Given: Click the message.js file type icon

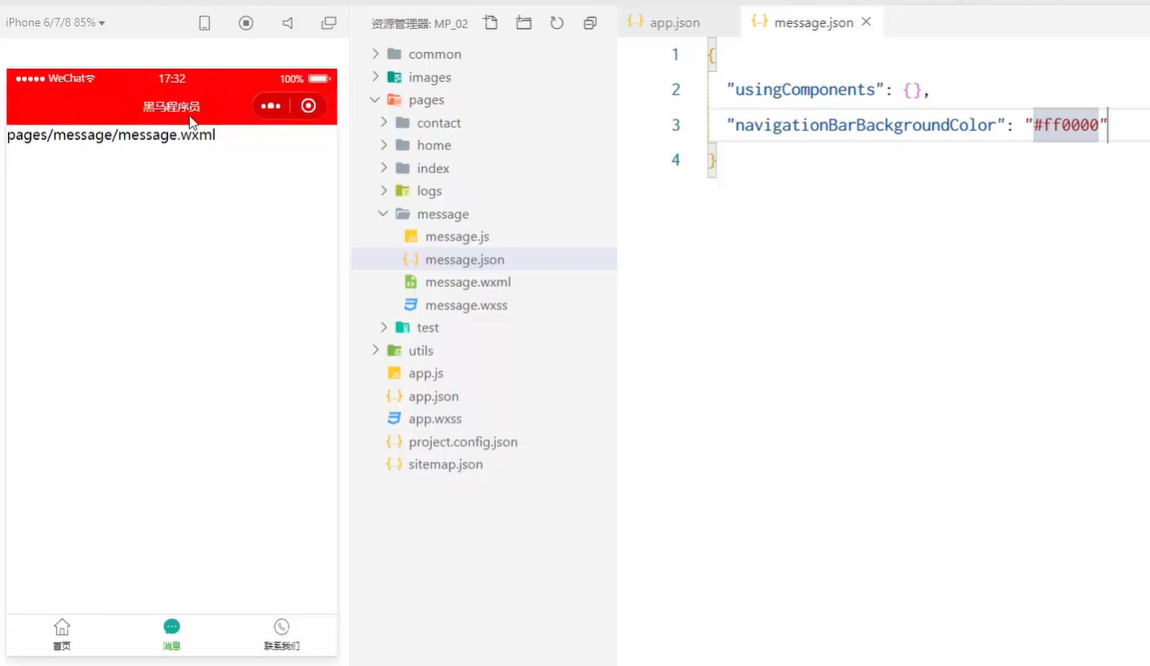Looking at the screenshot, I should [411, 236].
